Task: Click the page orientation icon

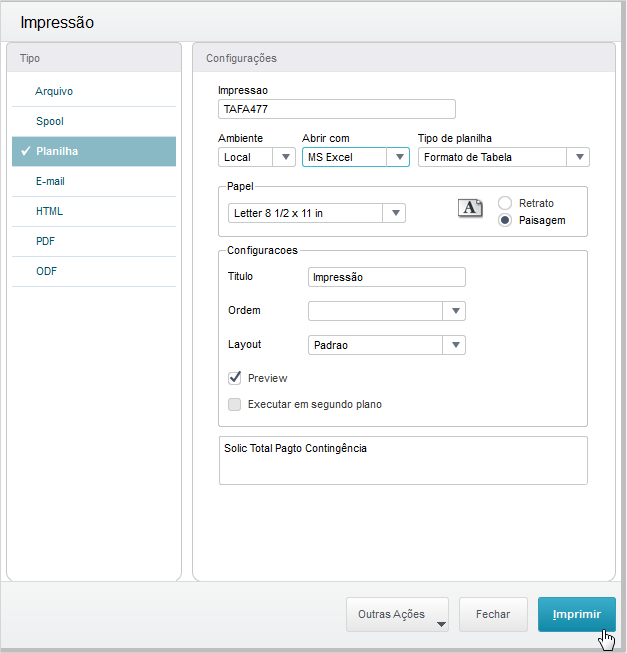Action: (x=470, y=208)
